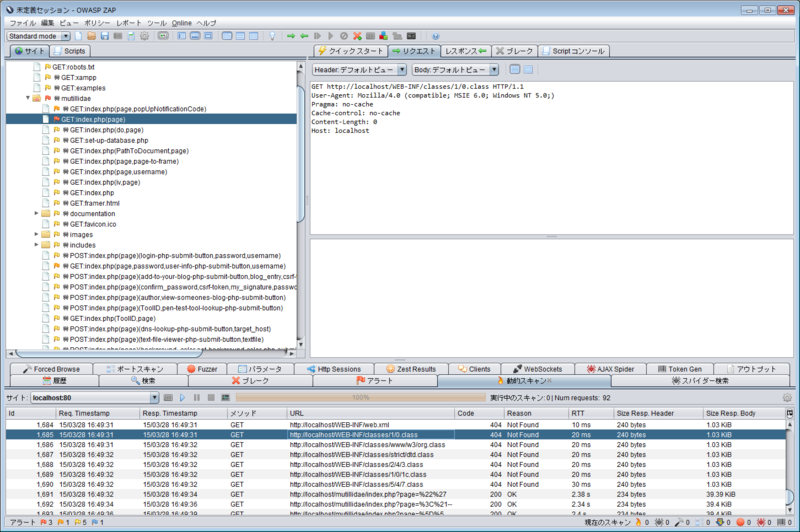Click the green right arrow break icon
800x532 pixels.
[291, 36]
